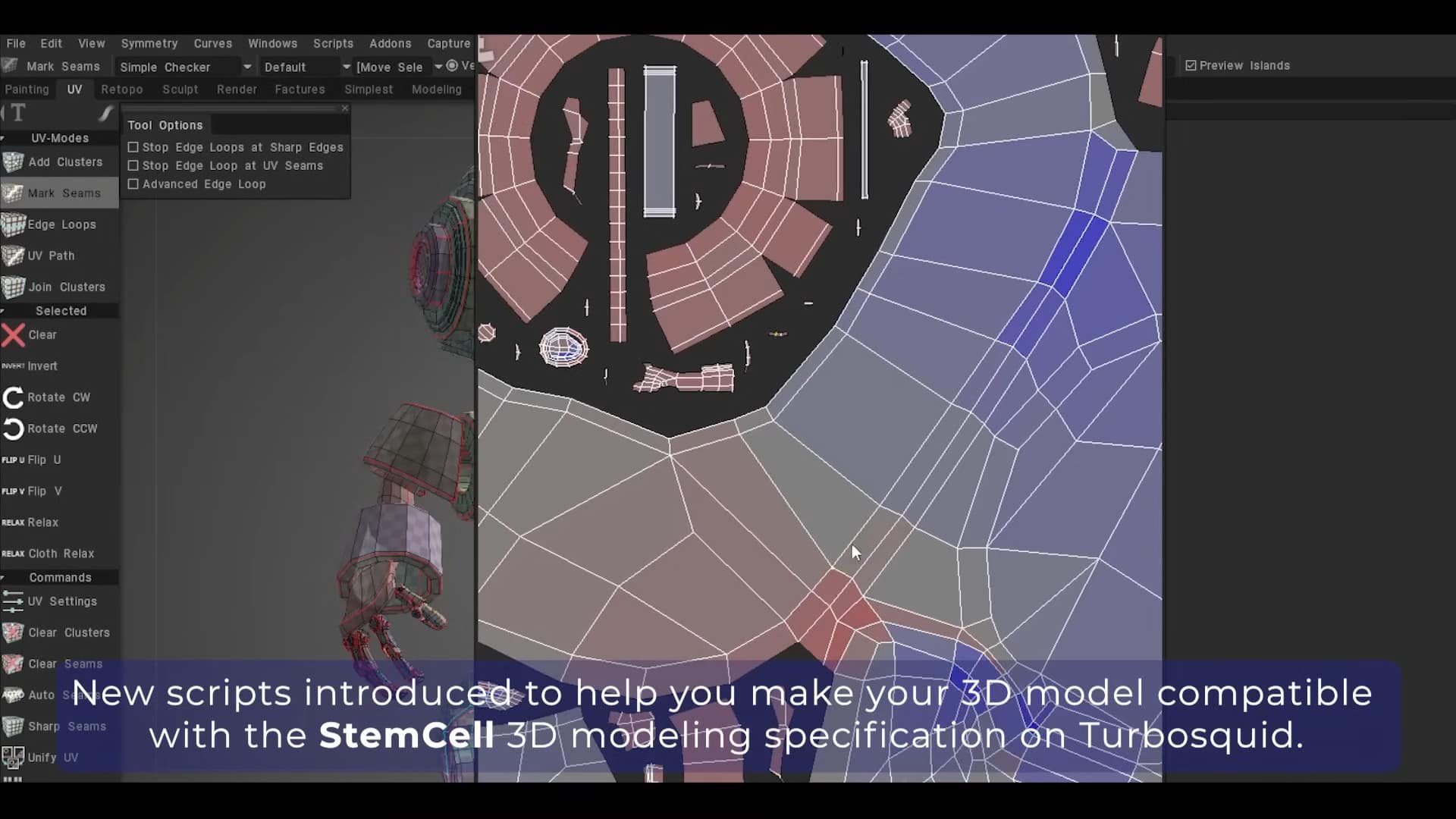Expand the Move Sele dropdown
The height and width of the screenshot is (819, 1456).
pos(438,66)
